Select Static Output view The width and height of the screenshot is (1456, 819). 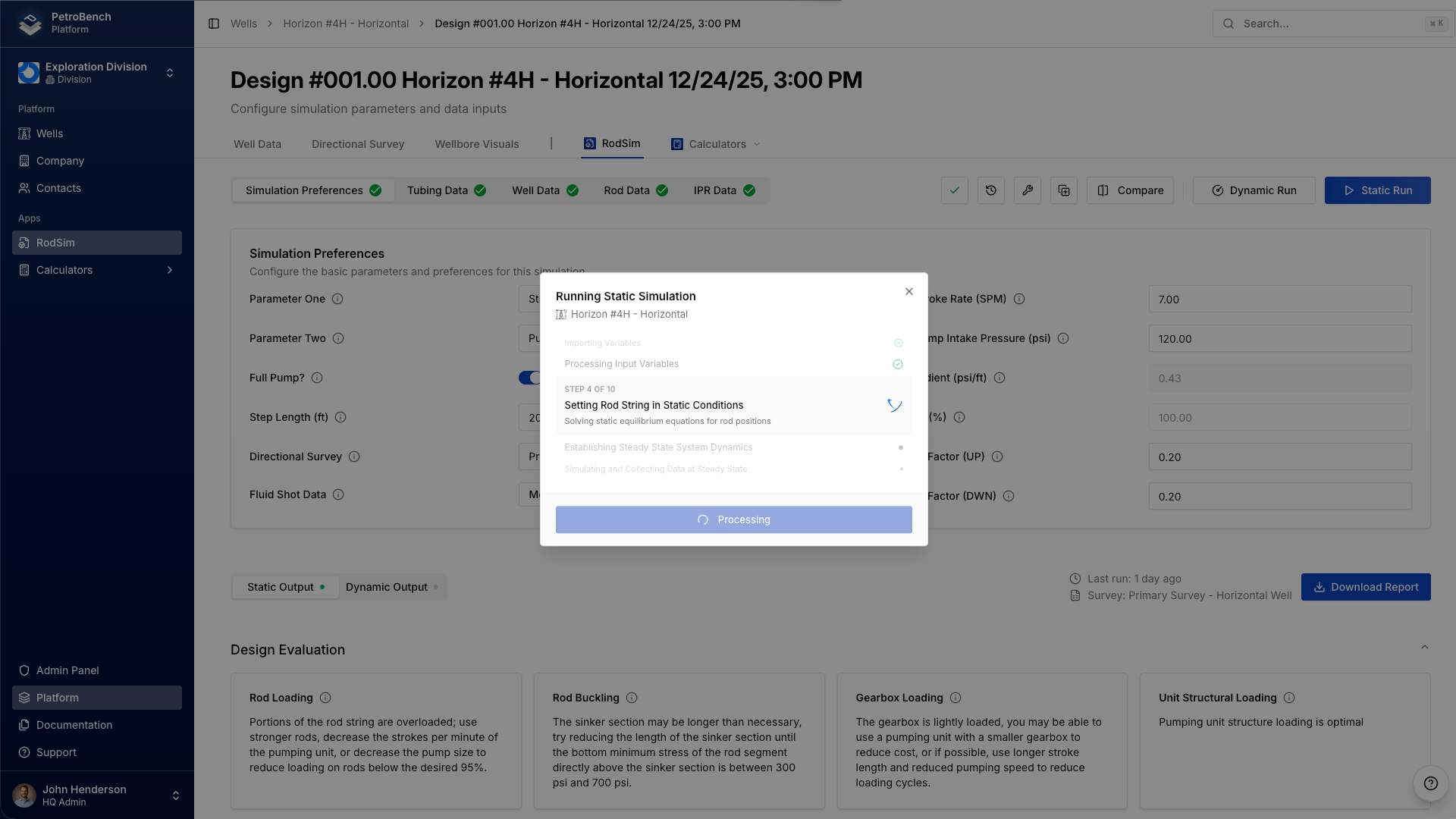pos(285,587)
